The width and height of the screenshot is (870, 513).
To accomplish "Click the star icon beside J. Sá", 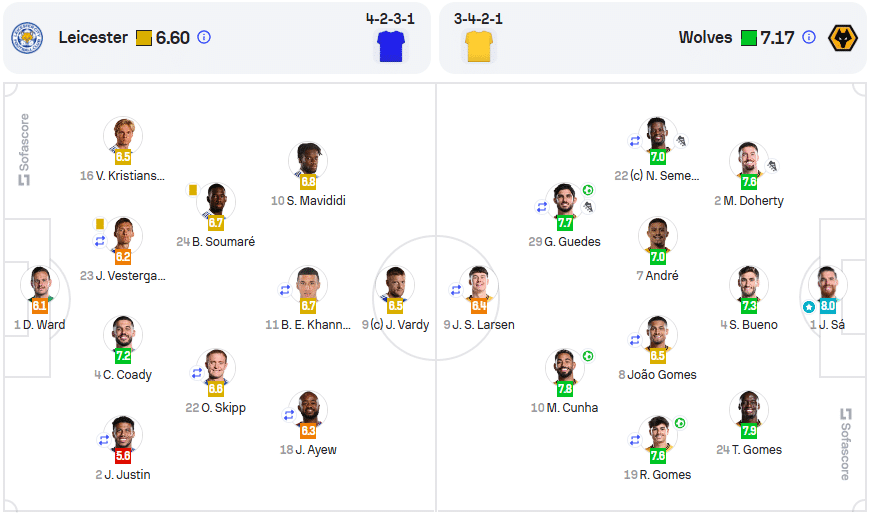I will (808, 306).
